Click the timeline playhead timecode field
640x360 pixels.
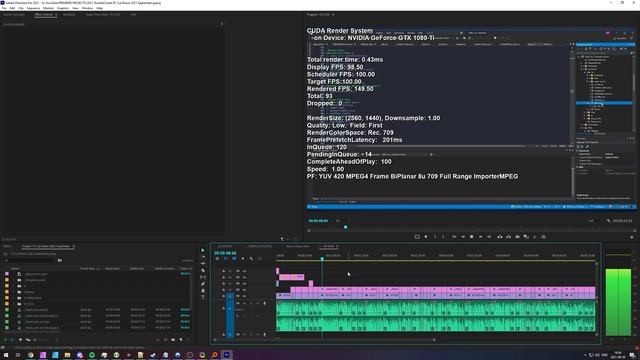click(x=225, y=253)
